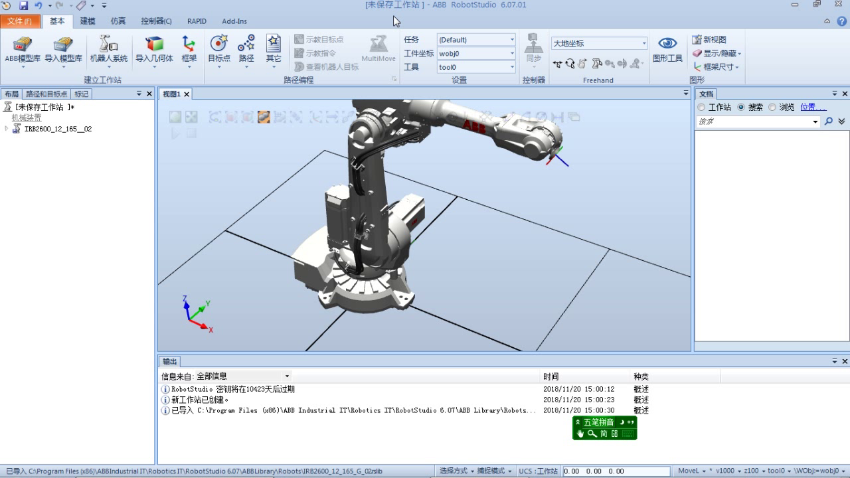
Task: Open 导入模型库 import library
Action: coord(63,50)
